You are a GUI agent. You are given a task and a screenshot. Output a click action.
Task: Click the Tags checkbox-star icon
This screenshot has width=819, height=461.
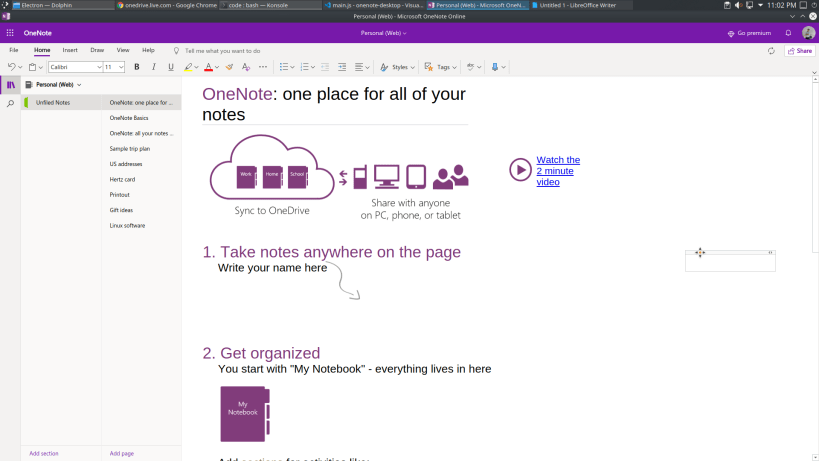point(429,67)
